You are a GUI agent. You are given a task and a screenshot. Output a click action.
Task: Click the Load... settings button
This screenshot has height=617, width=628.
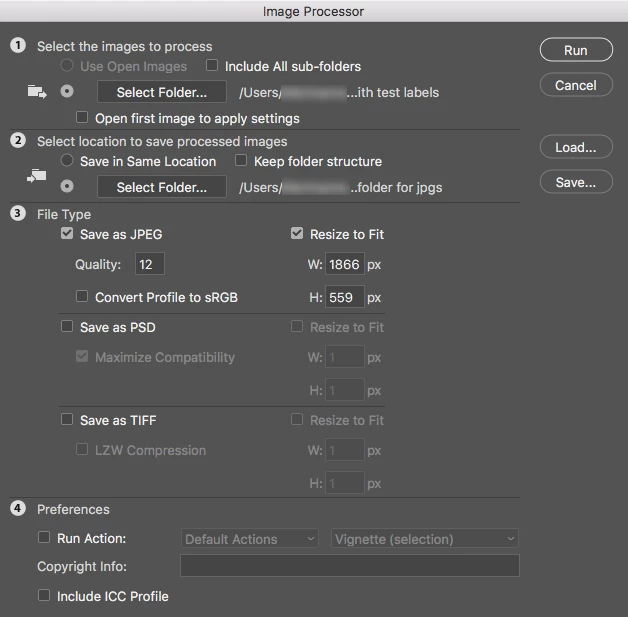click(576, 147)
